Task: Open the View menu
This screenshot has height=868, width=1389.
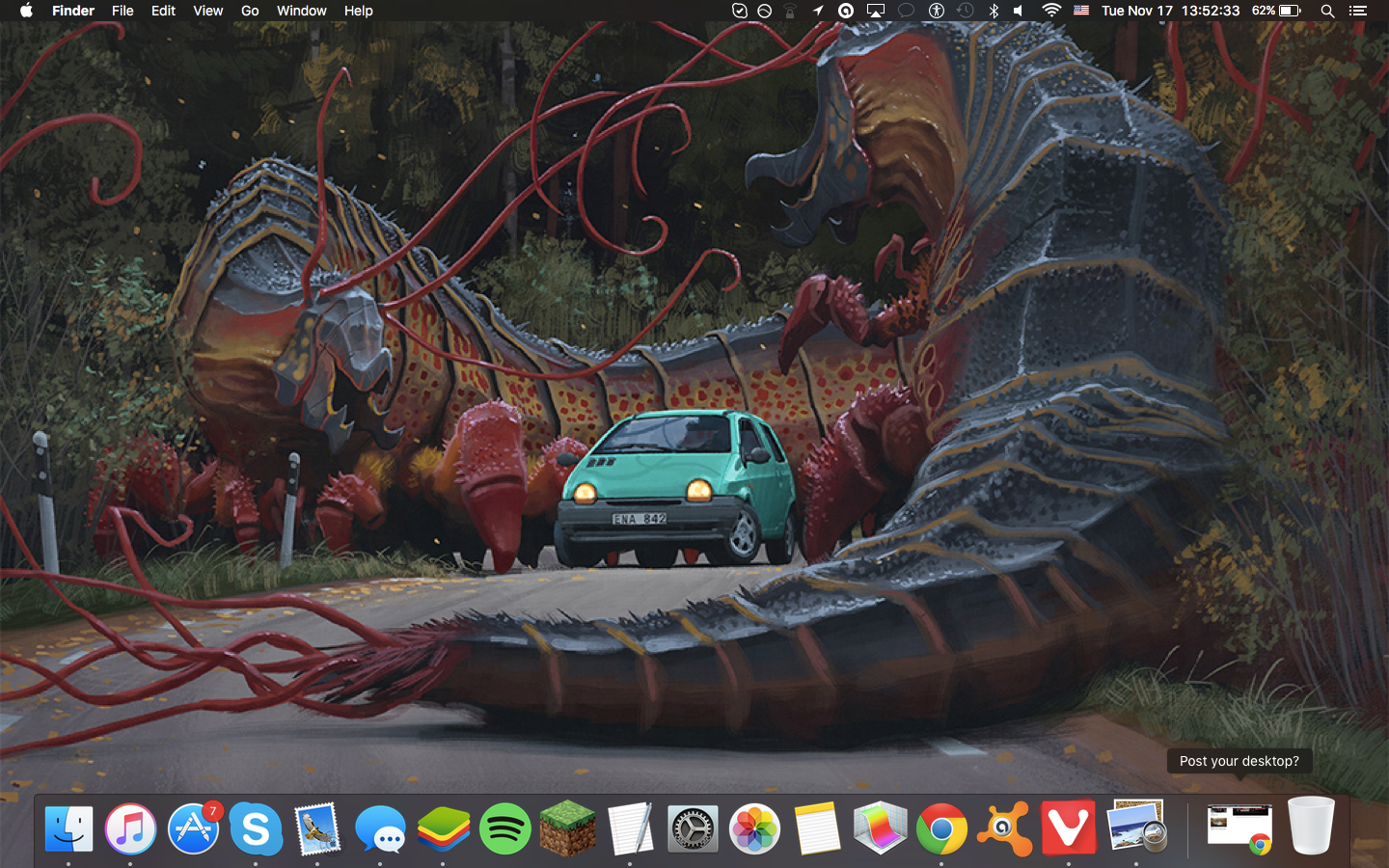Action: tap(207, 11)
